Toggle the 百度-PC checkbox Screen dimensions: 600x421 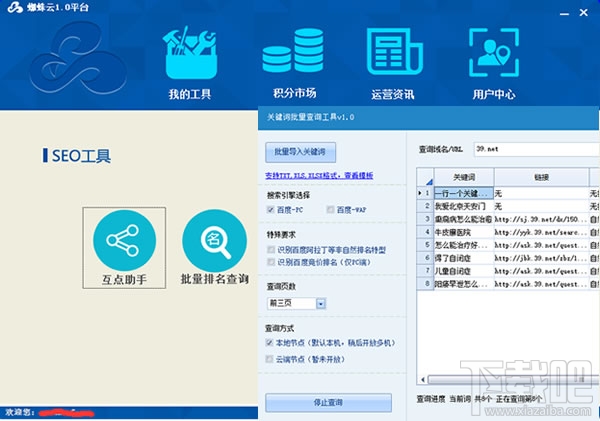pos(271,209)
